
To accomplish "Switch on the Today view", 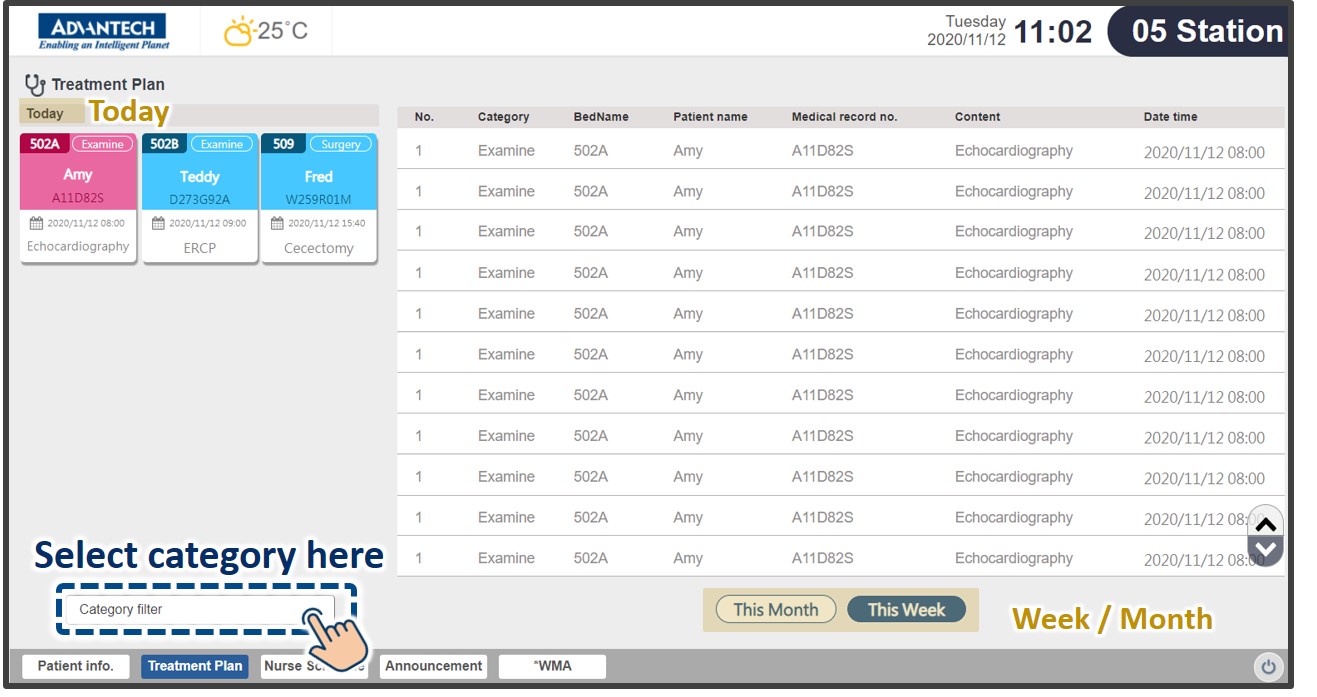I will [x=44, y=113].
